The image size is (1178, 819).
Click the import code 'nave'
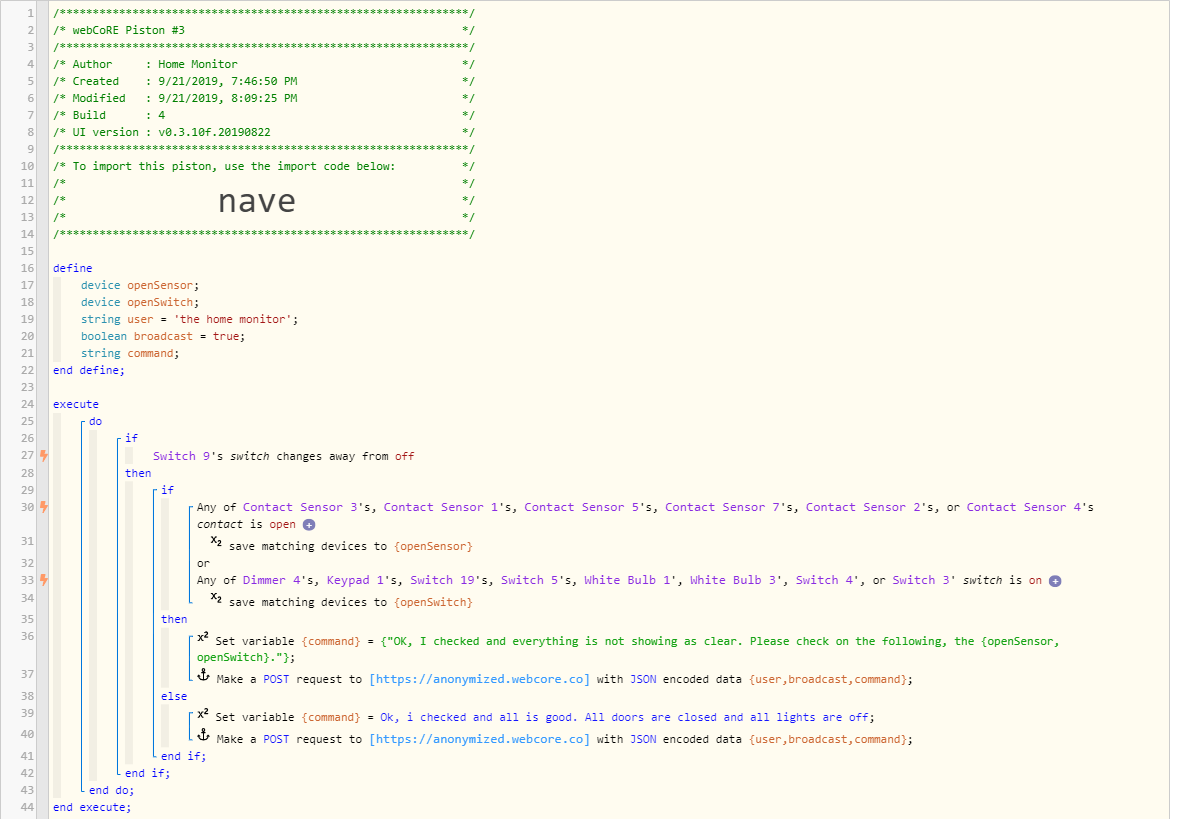click(257, 201)
